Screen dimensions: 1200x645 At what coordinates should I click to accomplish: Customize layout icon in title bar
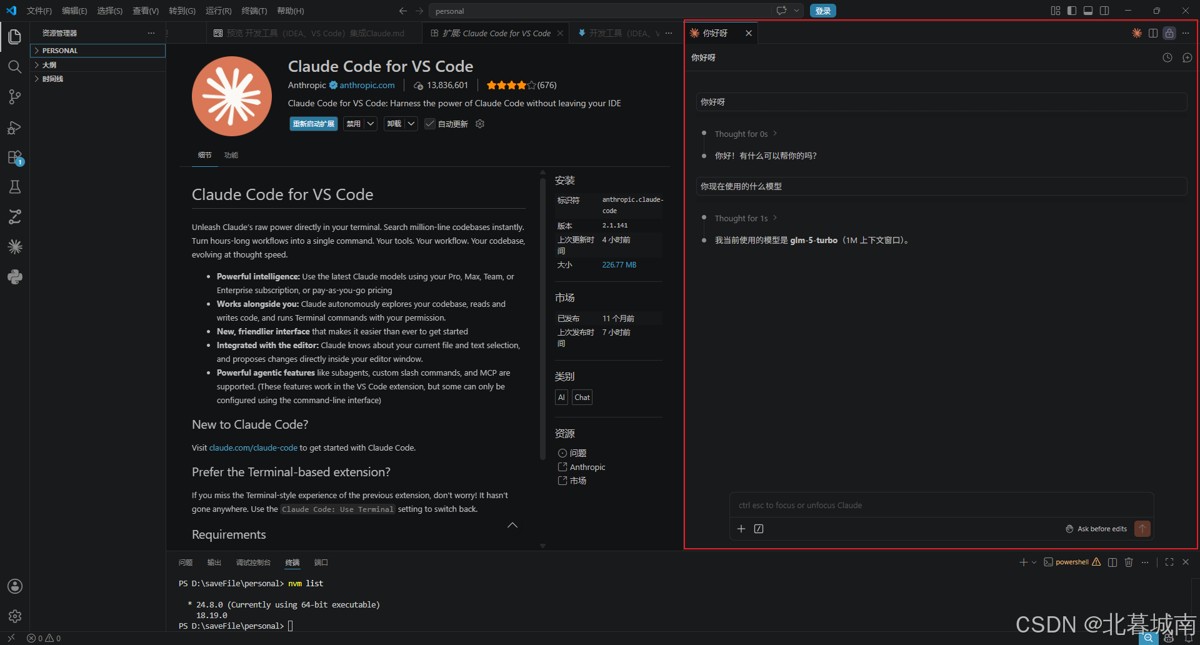point(1055,11)
